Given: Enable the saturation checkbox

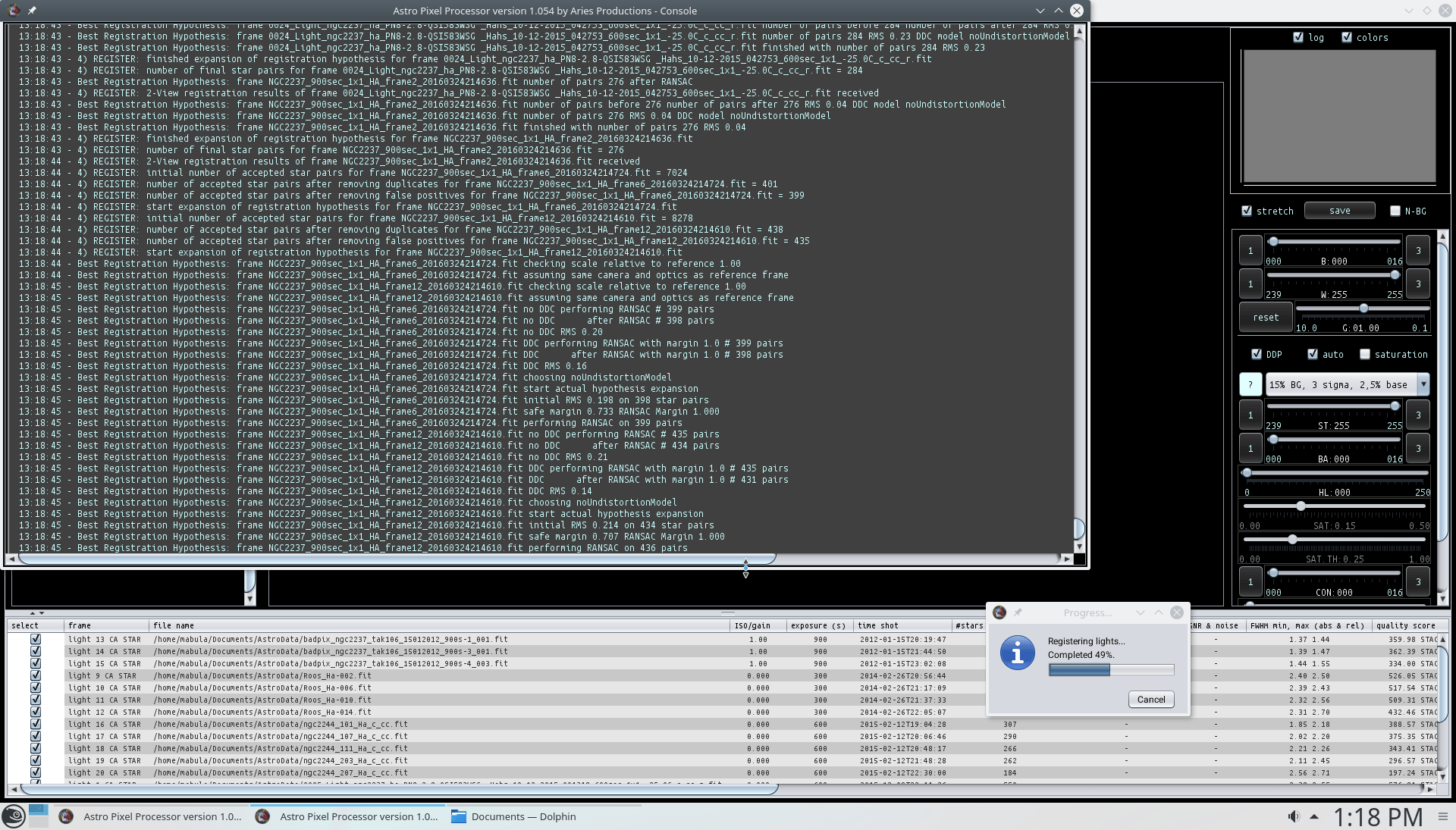Looking at the screenshot, I should pyautogui.click(x=1365, y=354).
